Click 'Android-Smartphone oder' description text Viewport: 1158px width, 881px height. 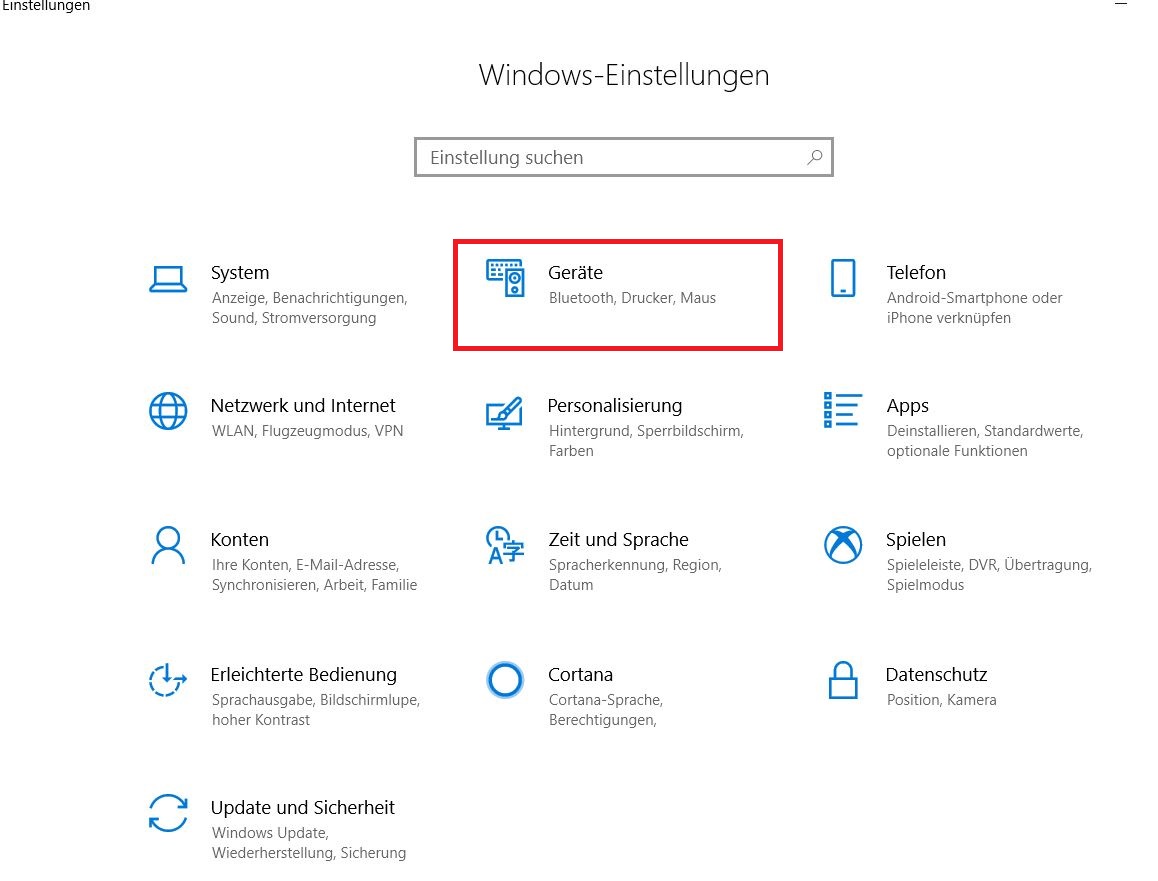pos(974,298)
